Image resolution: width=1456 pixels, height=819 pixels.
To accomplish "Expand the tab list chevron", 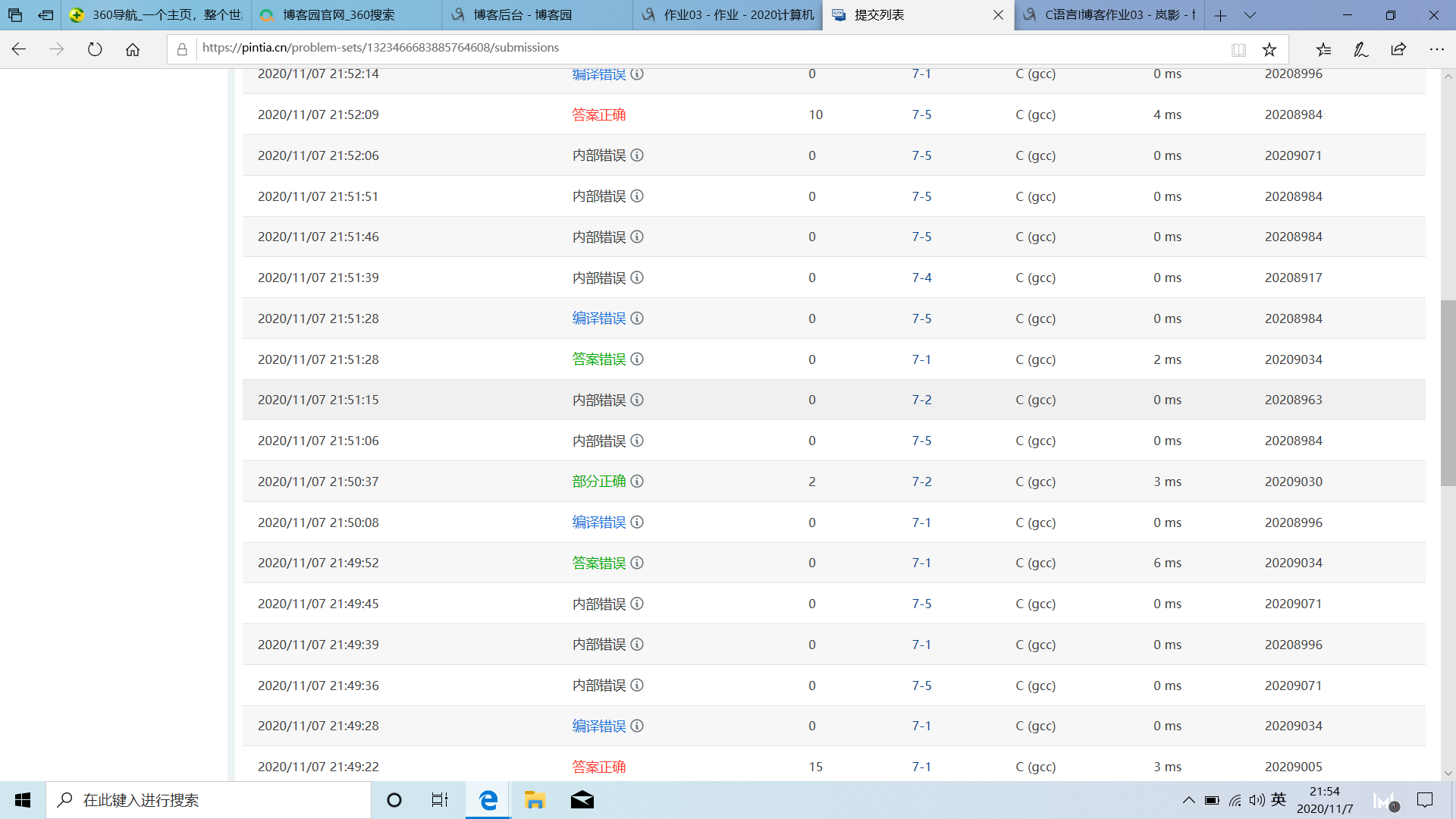I will 1250,15.
